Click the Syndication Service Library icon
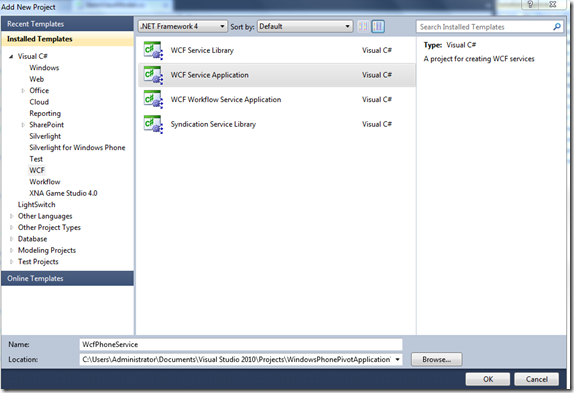Viewport: 574px width, 393px height. point(153,124)
